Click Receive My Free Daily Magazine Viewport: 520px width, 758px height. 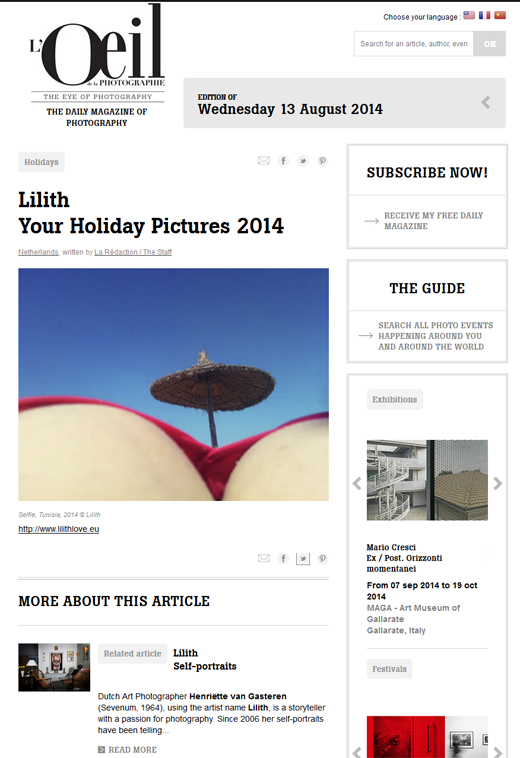(433, 221)
